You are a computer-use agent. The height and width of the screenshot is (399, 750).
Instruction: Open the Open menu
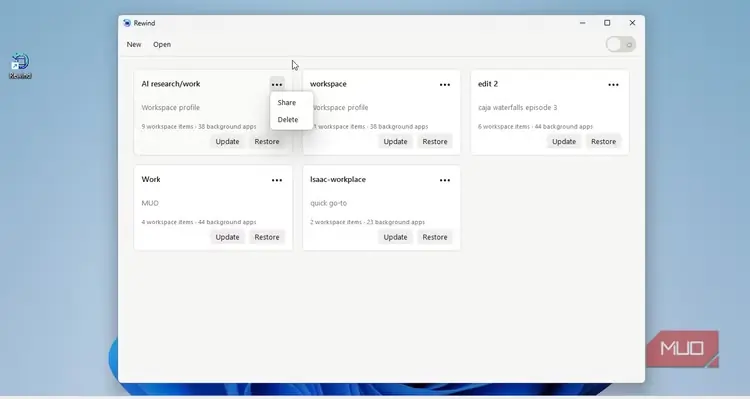pyautogui.click(x=162, y=44)
